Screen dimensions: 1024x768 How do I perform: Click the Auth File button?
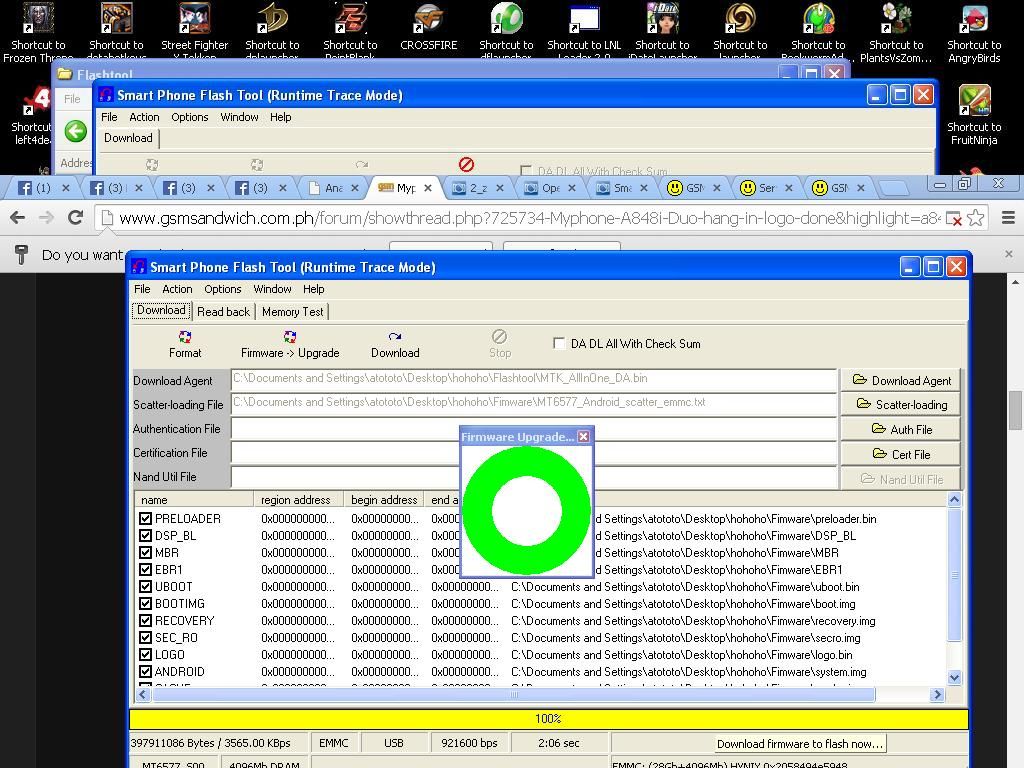(x=901, y=429)
